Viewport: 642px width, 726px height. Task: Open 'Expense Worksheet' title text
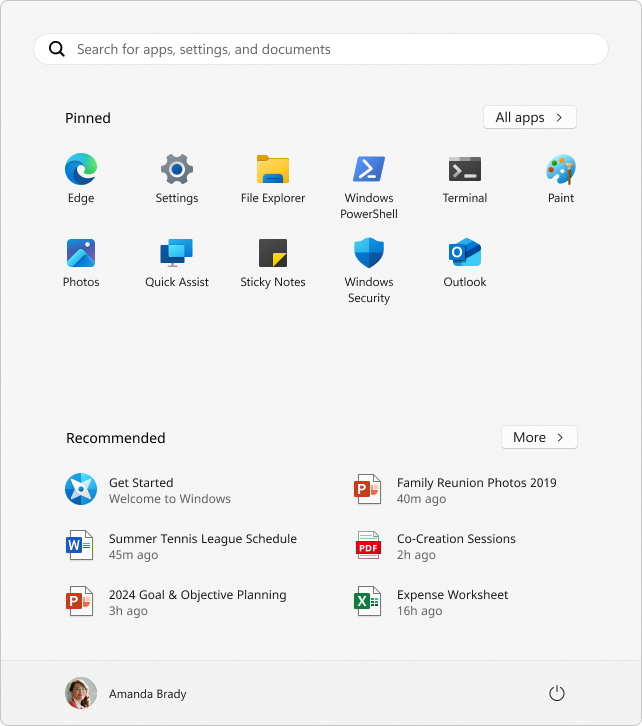(x=453, y=595)
